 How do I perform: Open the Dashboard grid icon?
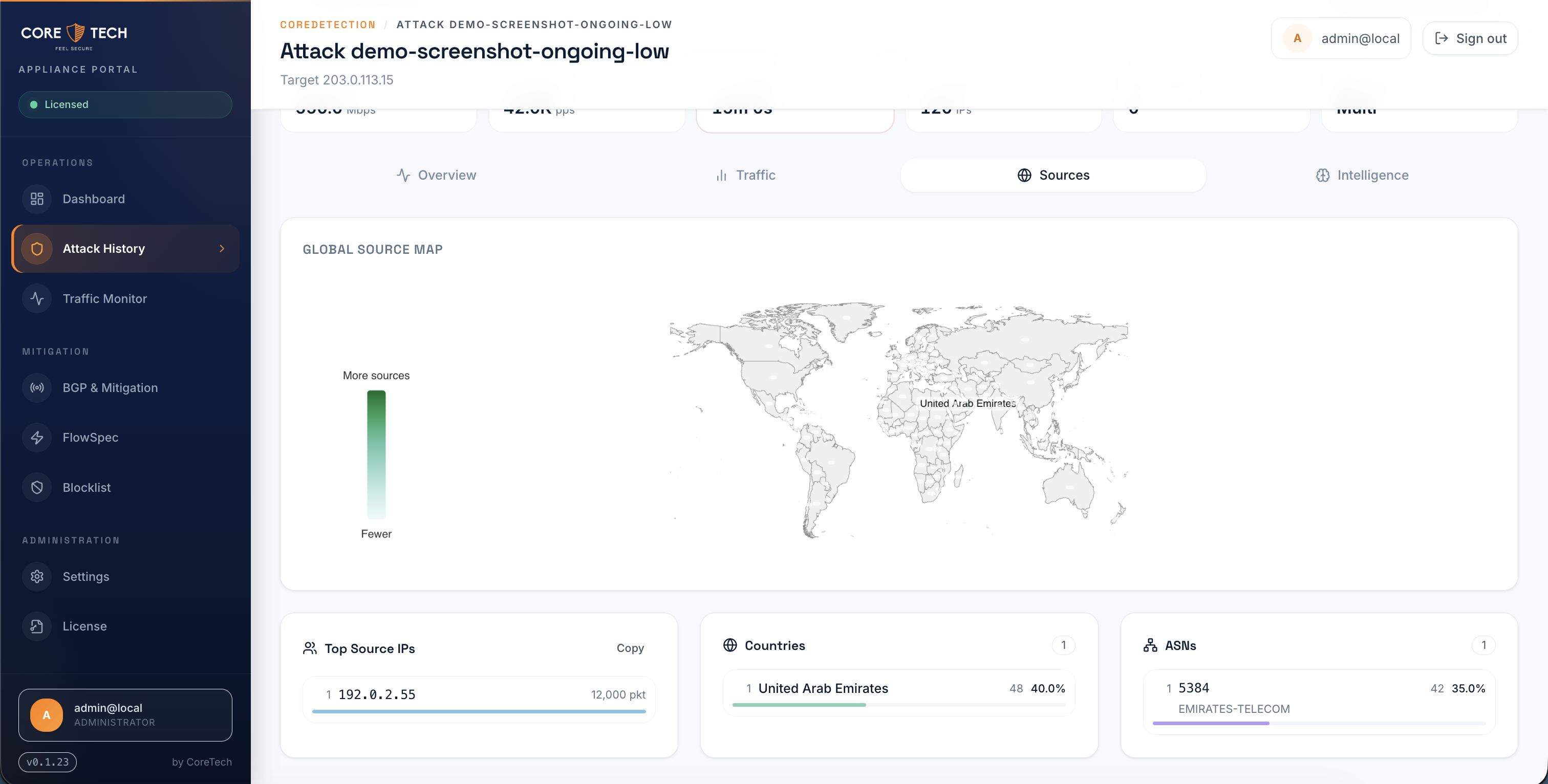(37, 199)
